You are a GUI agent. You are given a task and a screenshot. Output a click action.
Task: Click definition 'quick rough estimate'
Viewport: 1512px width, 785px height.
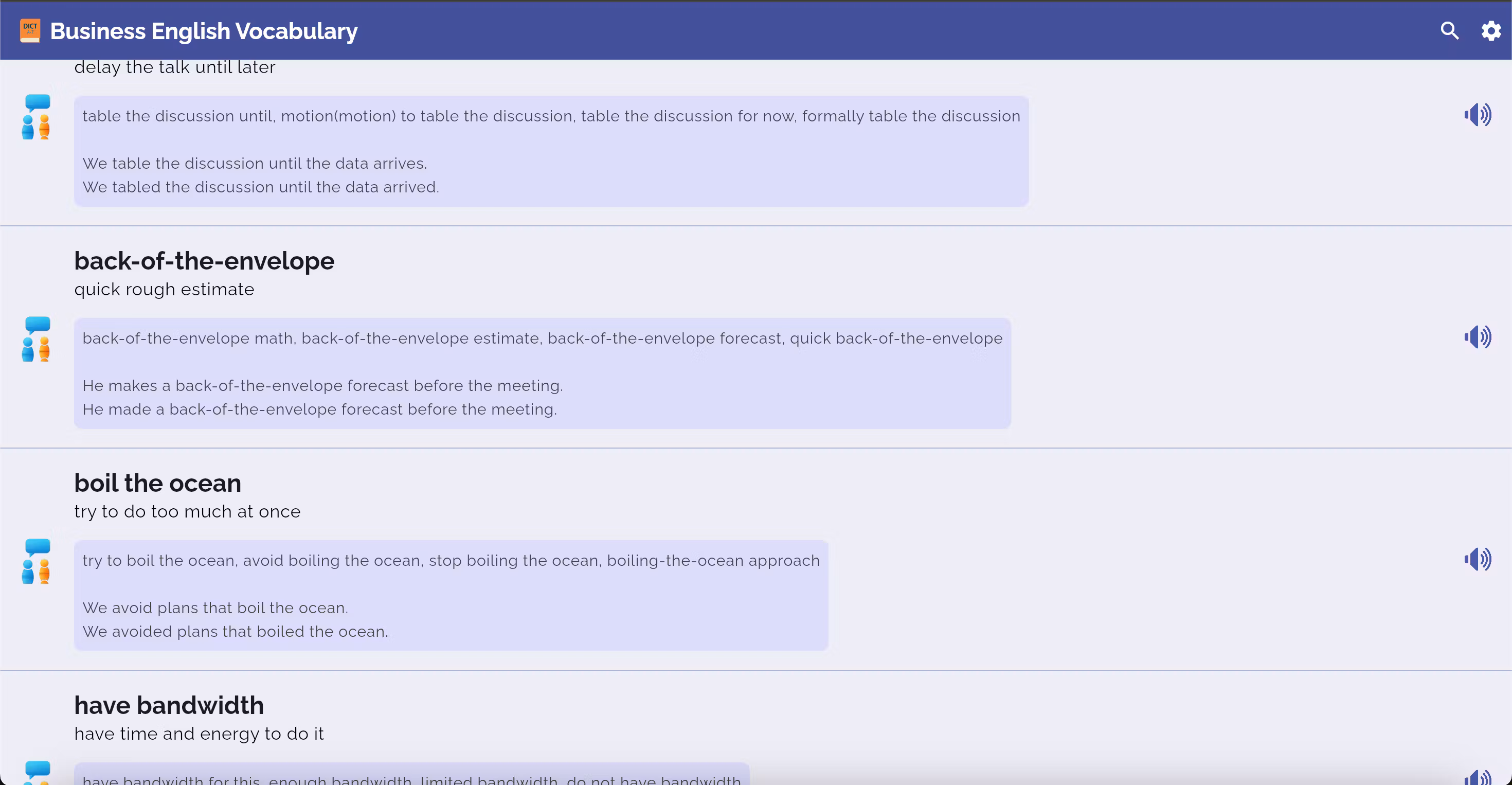[x=165, y=290]
